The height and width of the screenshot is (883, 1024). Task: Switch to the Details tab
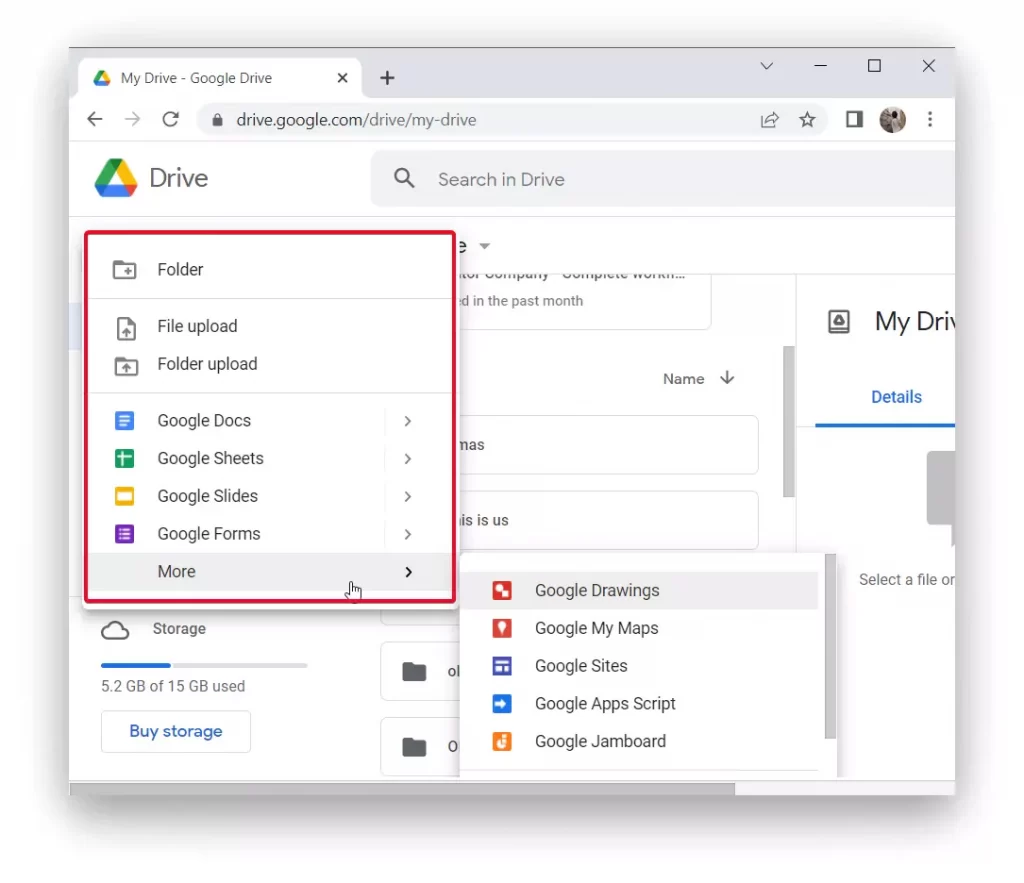coord(896,397)
